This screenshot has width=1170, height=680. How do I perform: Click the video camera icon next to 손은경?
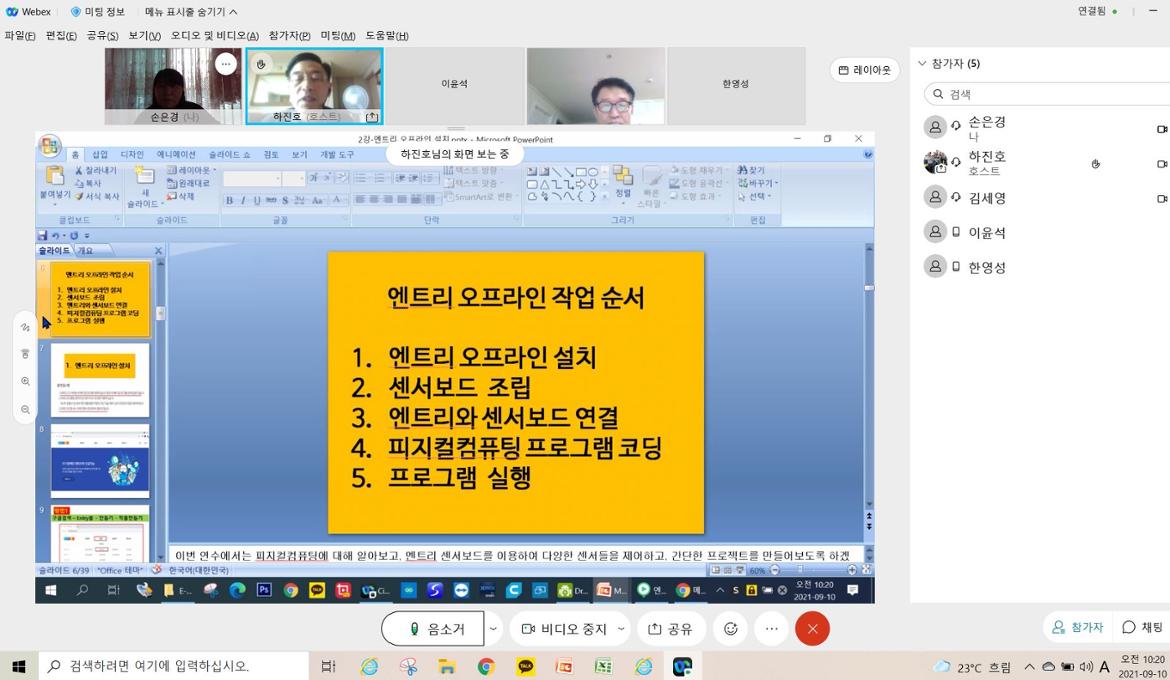coord(1162,129)
